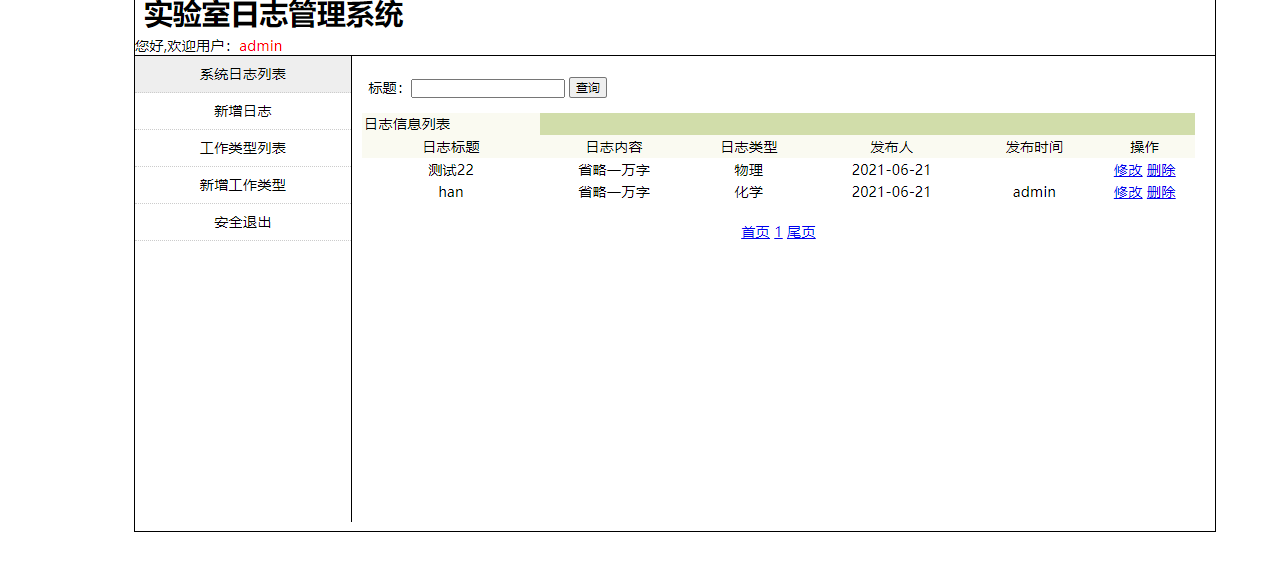The image size is (1282, 574).
Task: Click the 日志标题 column header
Action: 451,147
